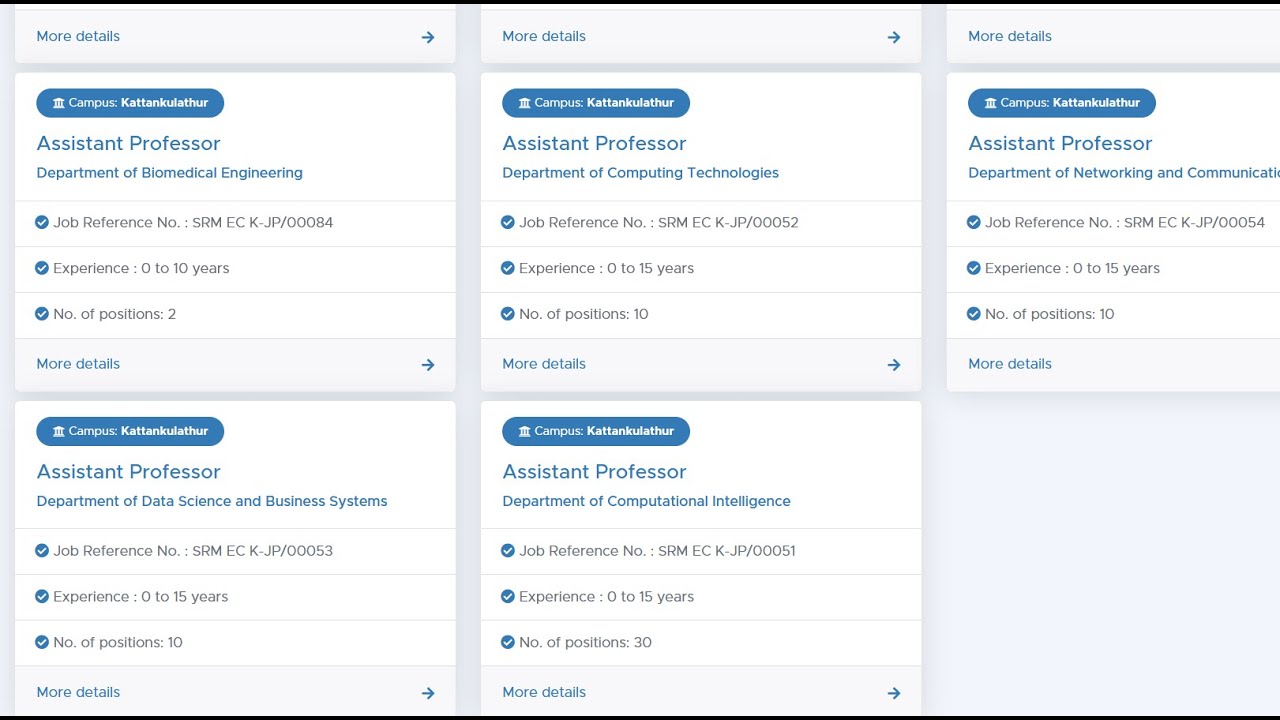The image size is (1280, 720).
Task: Click Campus Kattankulathur badge on Computing Technologies card
Action: tap(596, 103)
